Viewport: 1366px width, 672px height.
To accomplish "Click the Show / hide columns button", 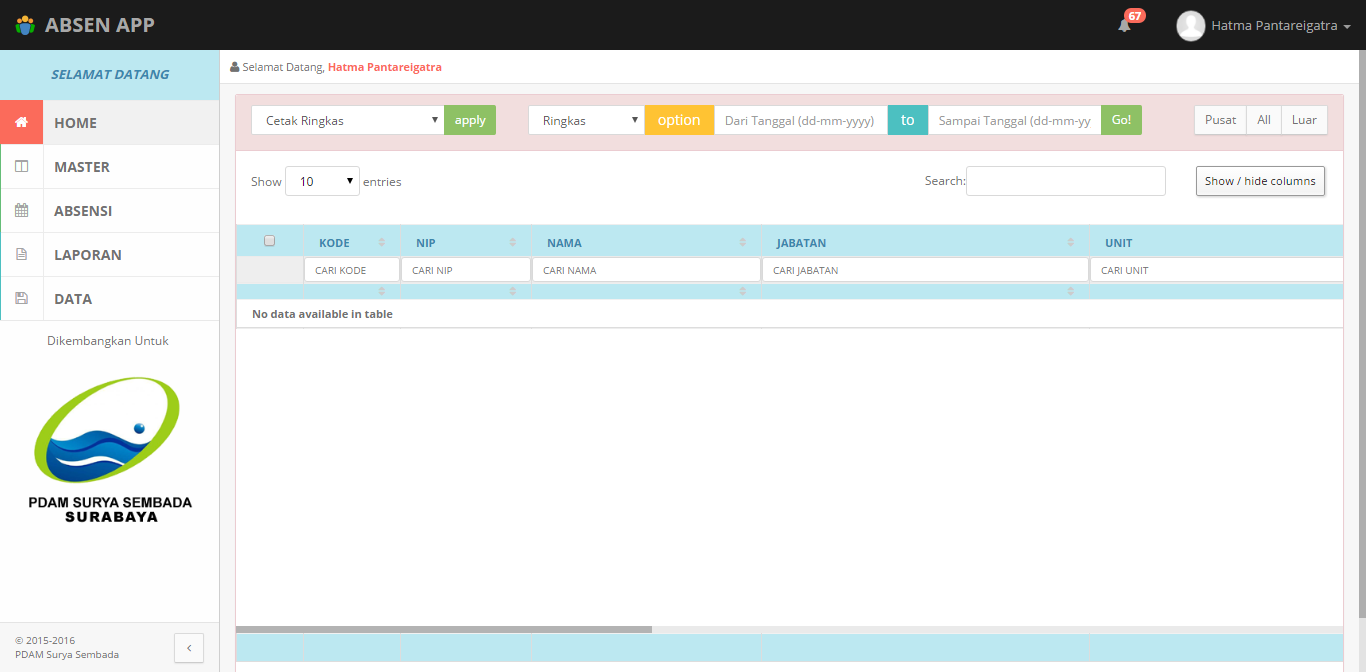I will [1260, 181].
